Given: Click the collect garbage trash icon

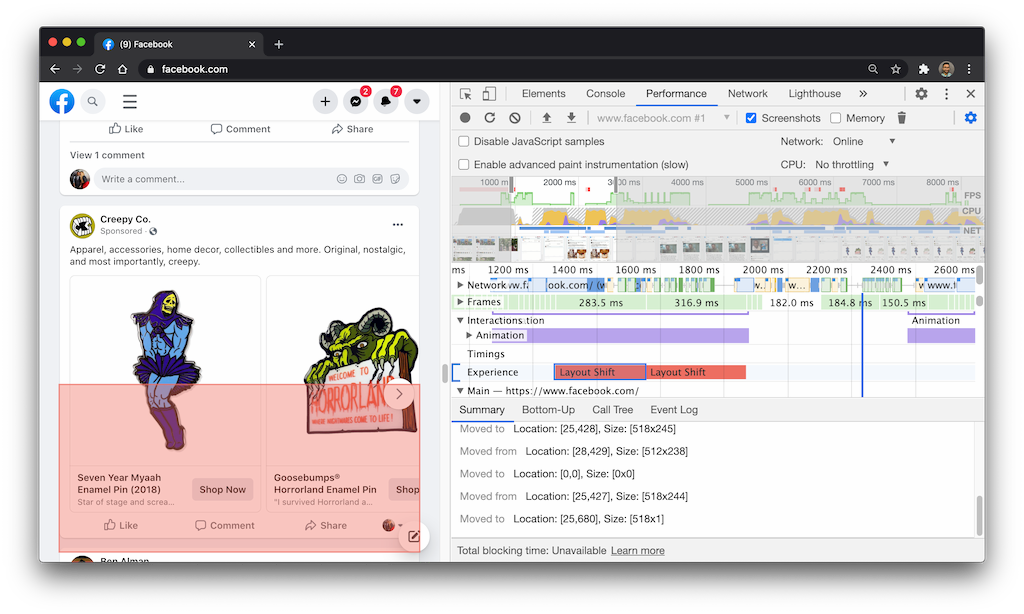Looking at the screenshot, I should [901, 118].
